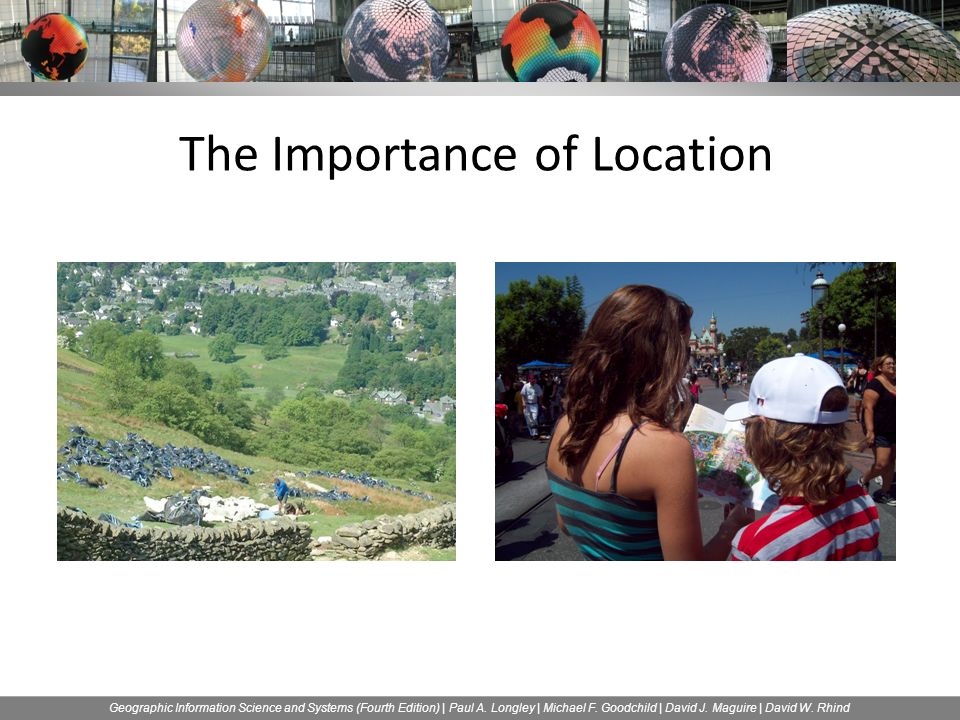
Task: Click the author name "Paul A. Longley"
Action: click(x=492, y=708)
